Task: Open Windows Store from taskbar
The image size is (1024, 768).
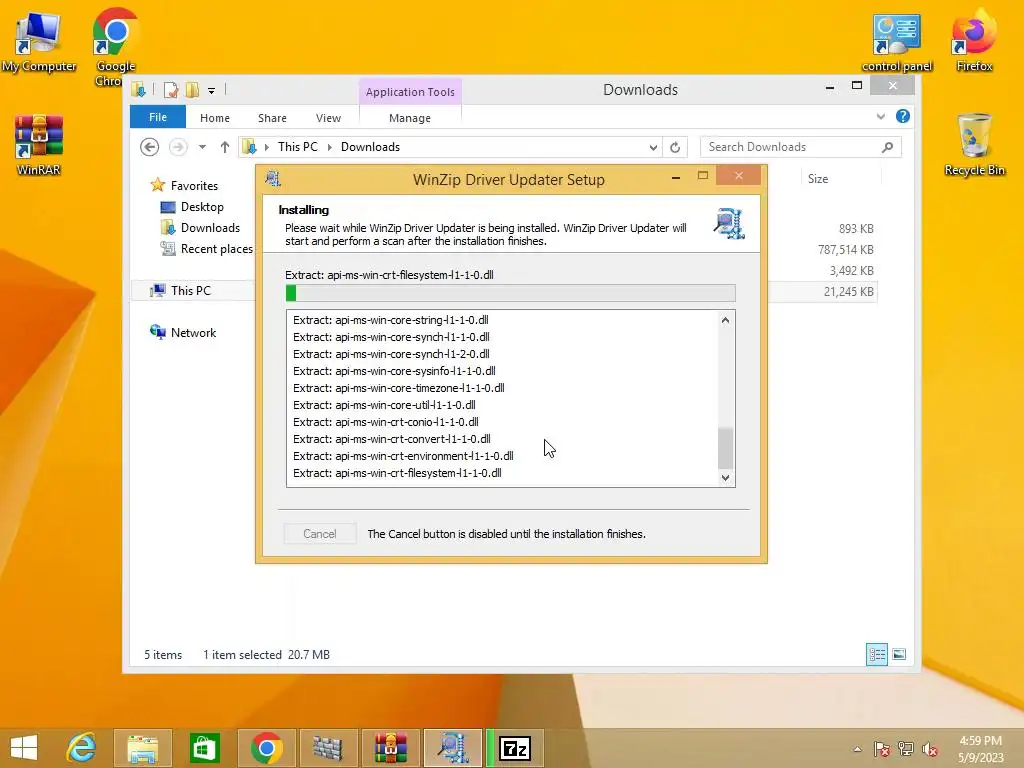Action: [x=204, y=748]
